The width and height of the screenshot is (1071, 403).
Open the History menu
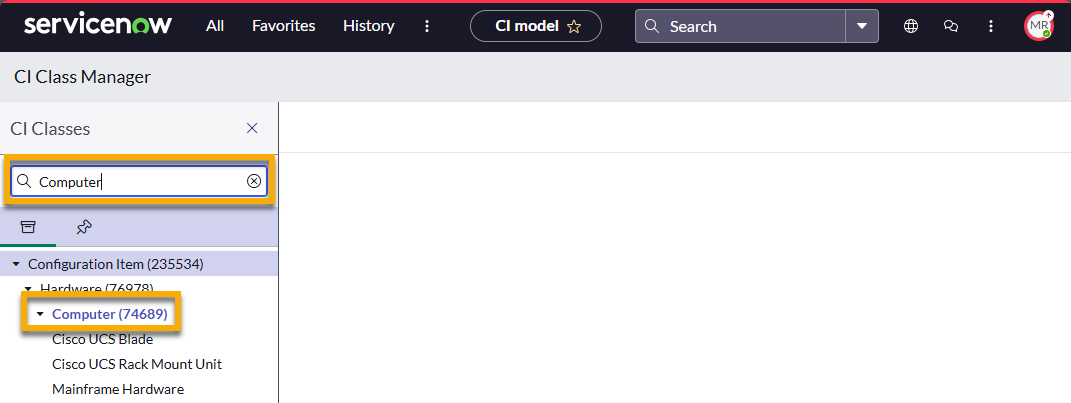(369, 26)
